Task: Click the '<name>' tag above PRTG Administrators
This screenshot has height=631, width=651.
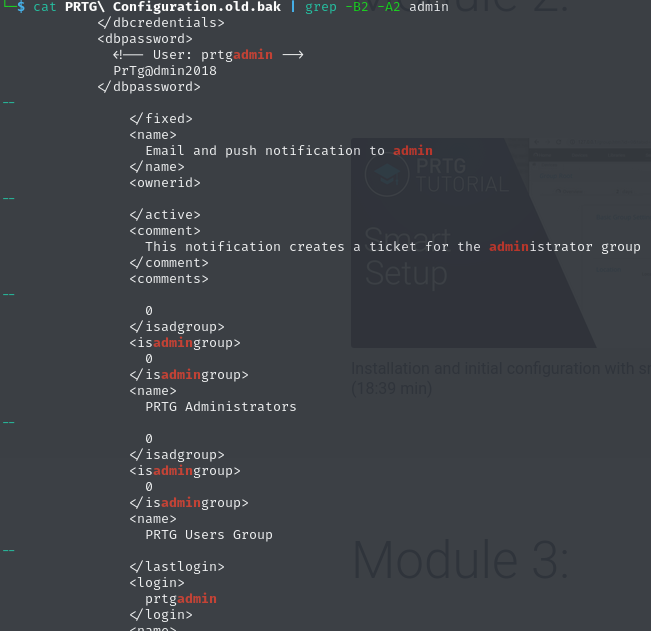Action: [153, 391]
